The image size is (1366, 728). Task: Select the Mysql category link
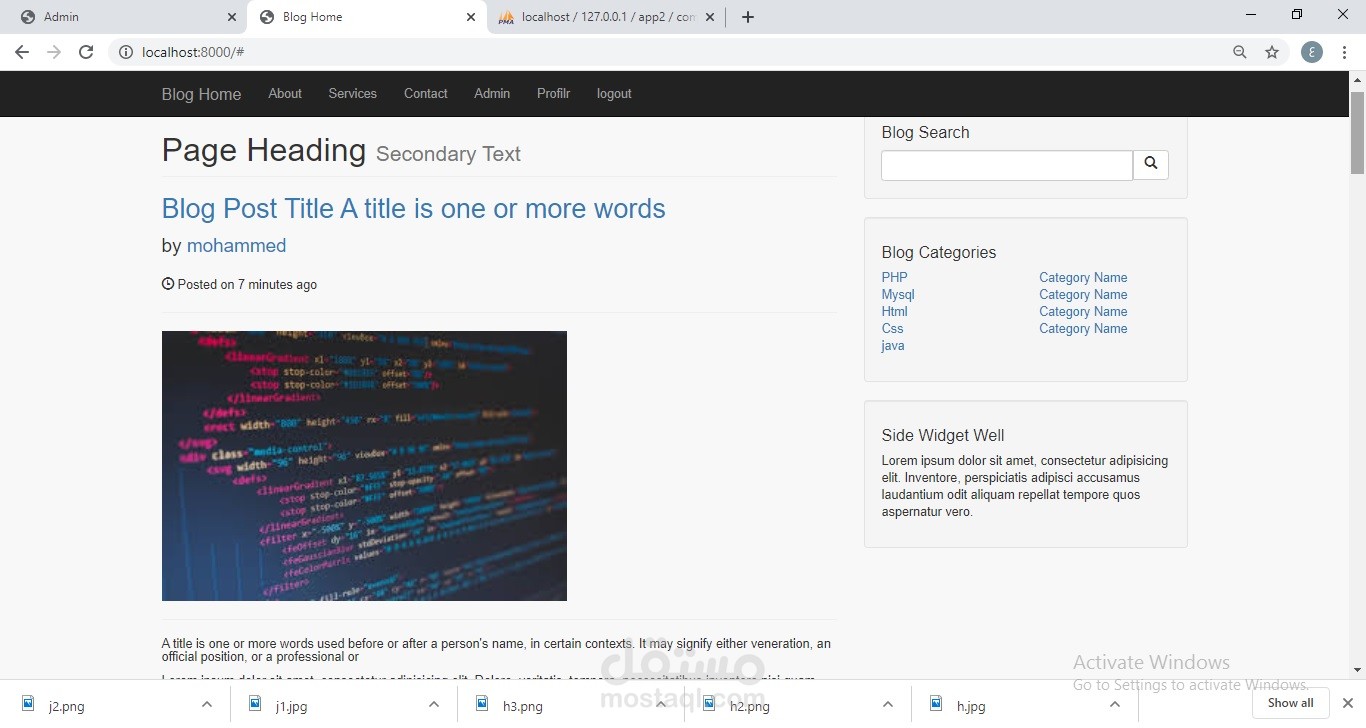click(898, 294)
